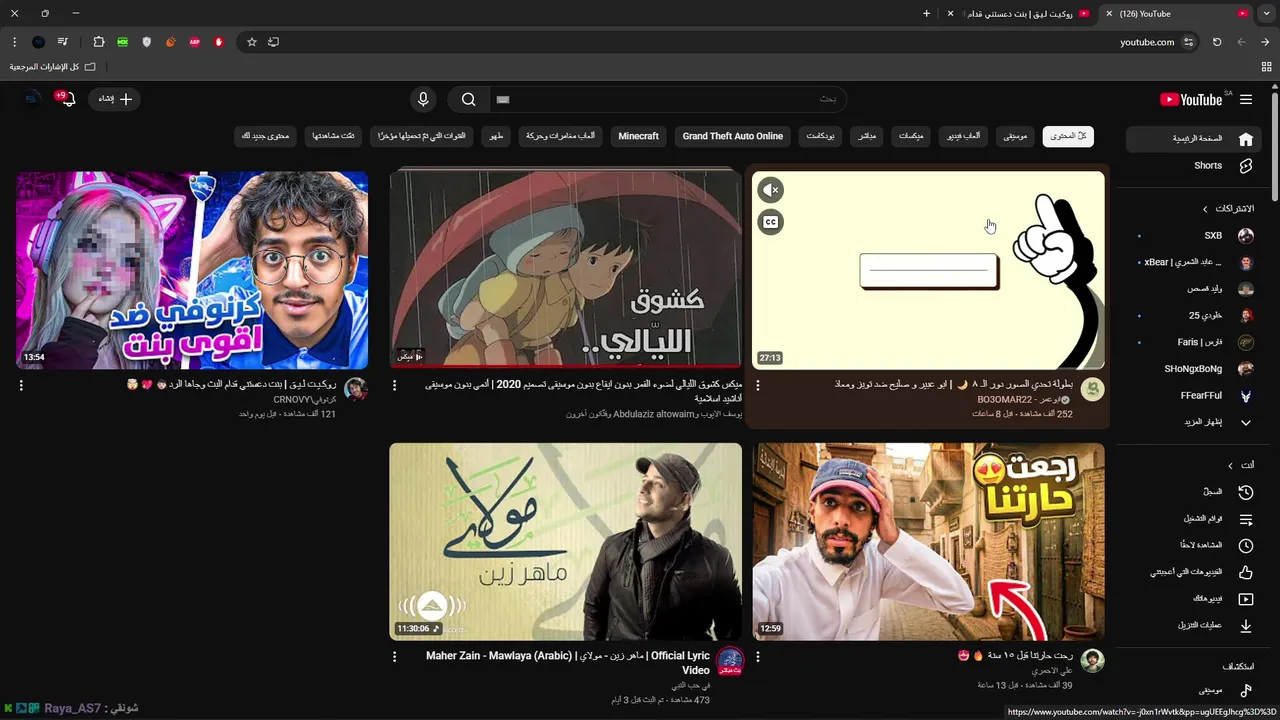Click CRNOVY channel avatar
The image size is (1280, 720).
tap(356, 390)
